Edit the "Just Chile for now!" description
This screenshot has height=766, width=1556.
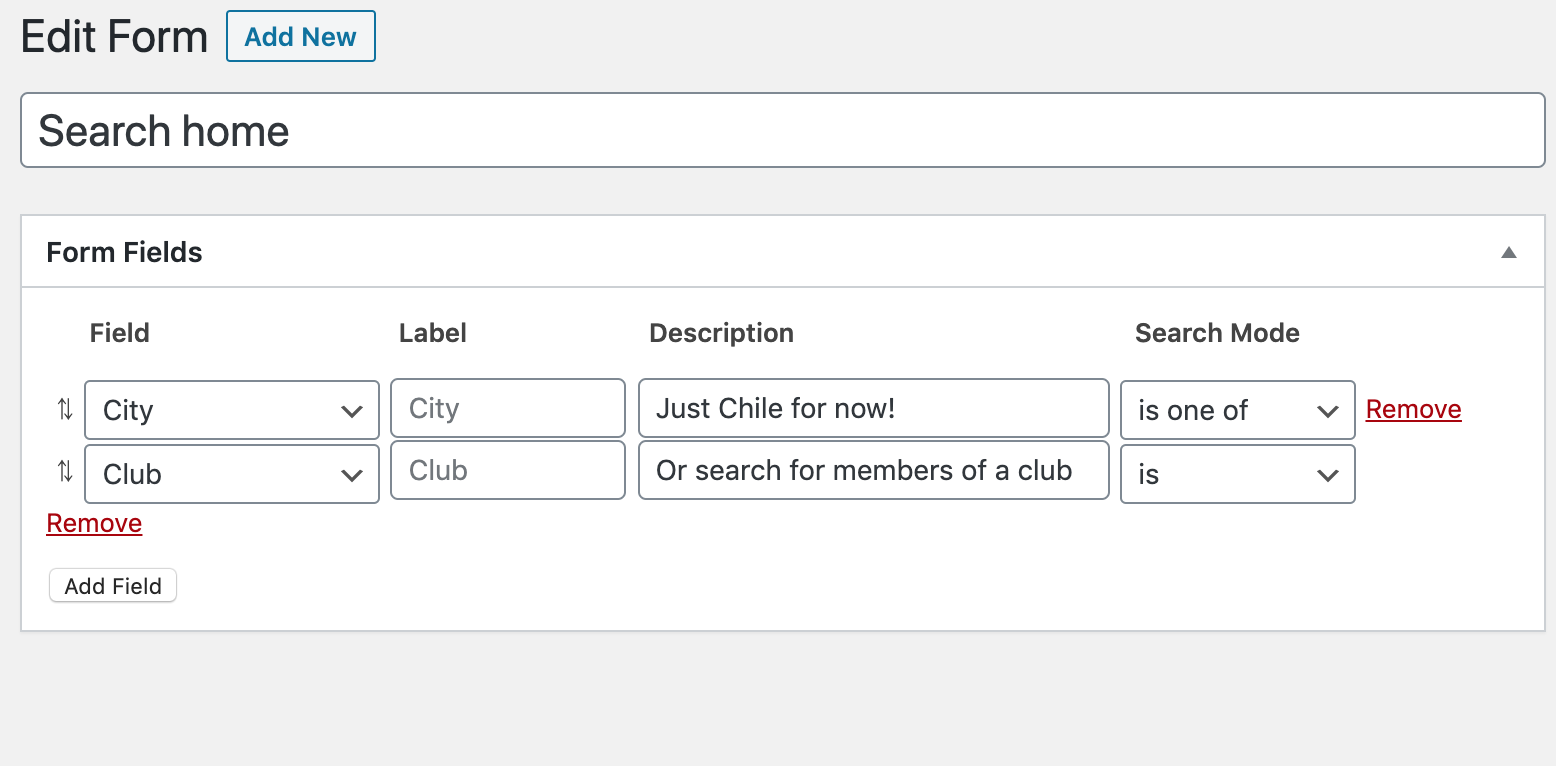pos(874,408)
